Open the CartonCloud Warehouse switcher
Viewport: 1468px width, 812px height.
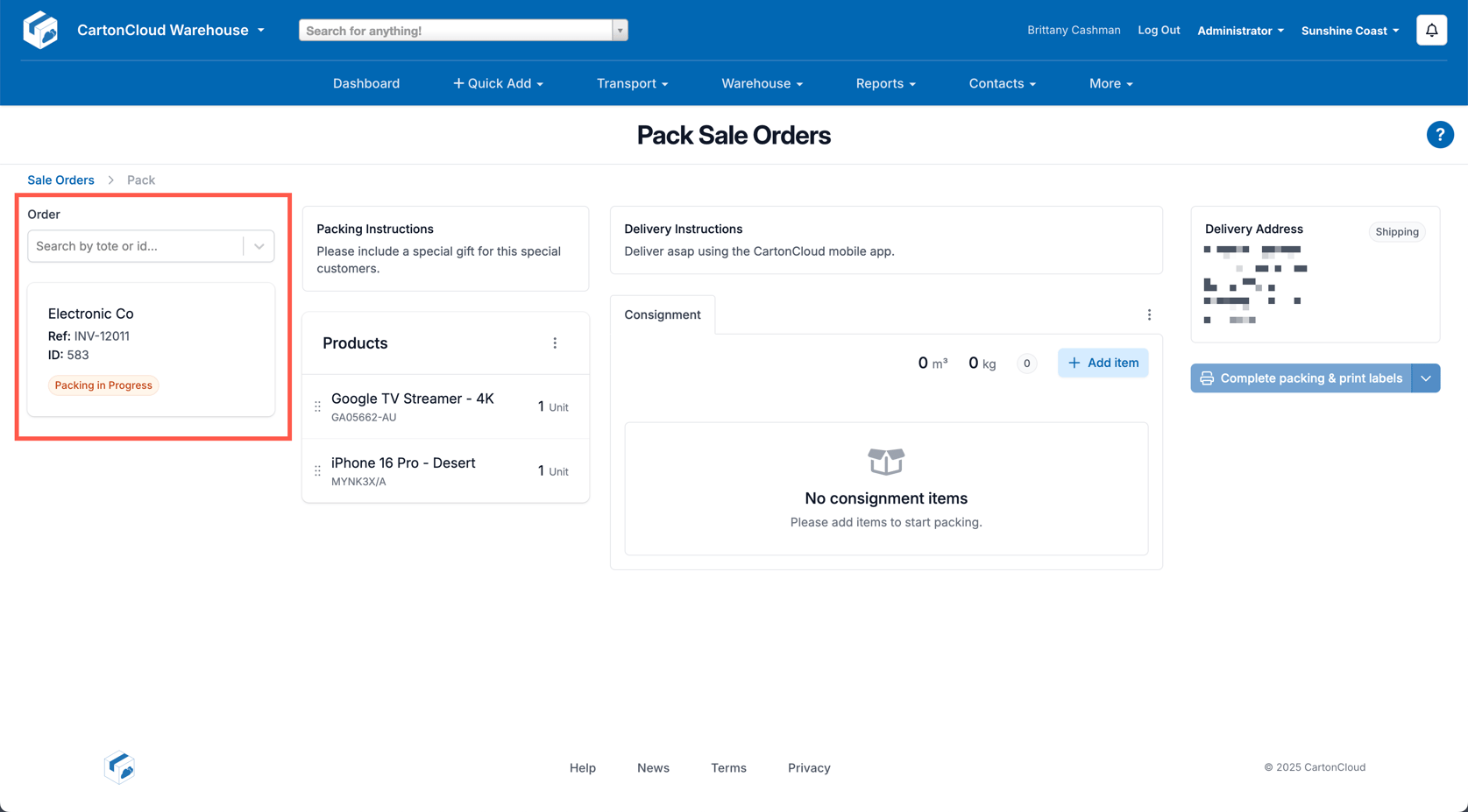click(171, 30)
